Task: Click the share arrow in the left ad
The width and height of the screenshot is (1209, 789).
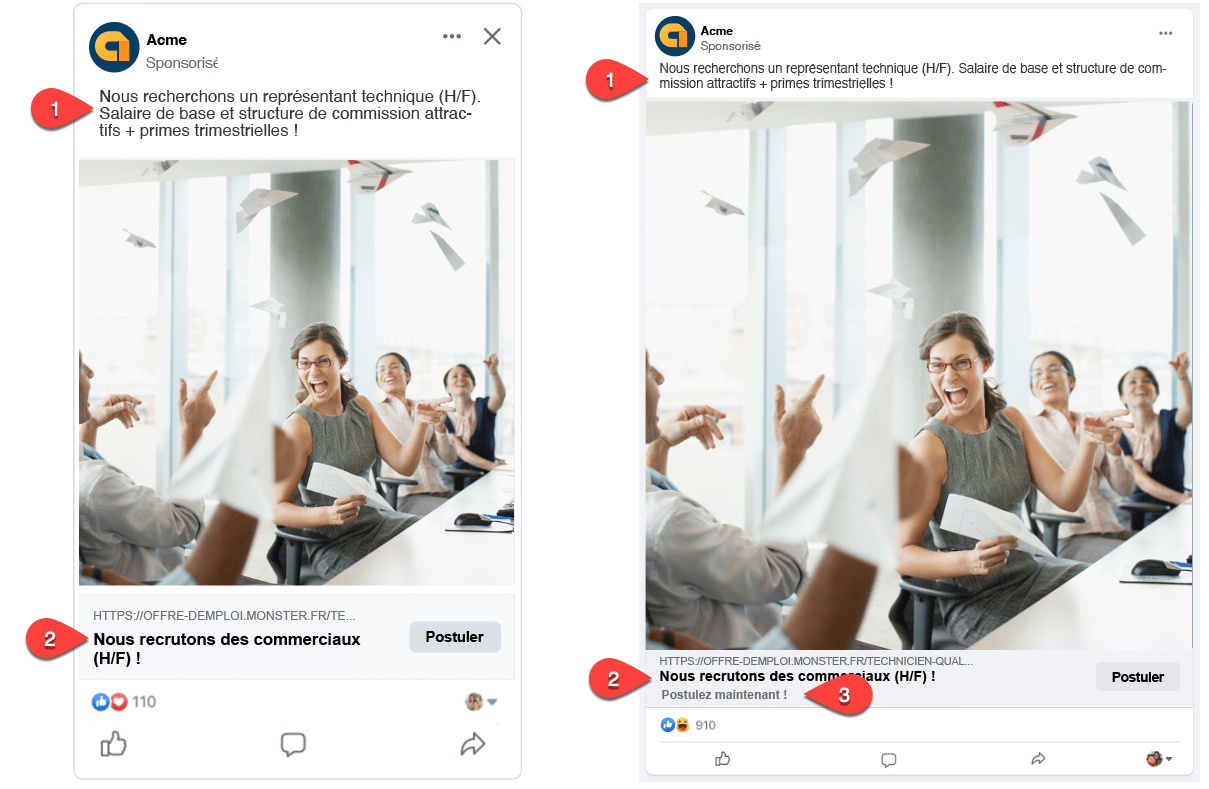Action: point(472,744)
